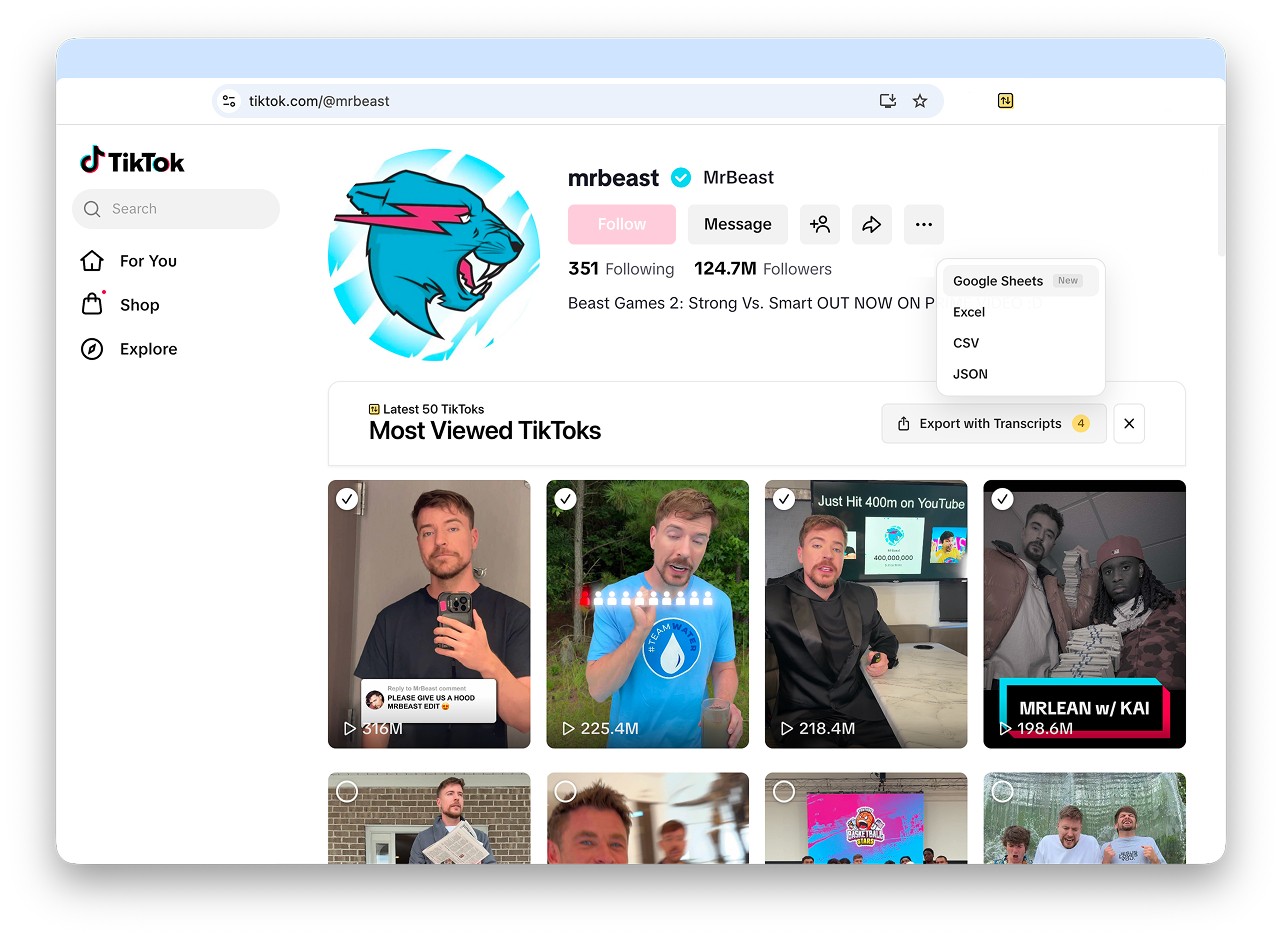Click the TikTok logo
The height and width of the screenshot is (938, 1282).
tap(132, 161)
